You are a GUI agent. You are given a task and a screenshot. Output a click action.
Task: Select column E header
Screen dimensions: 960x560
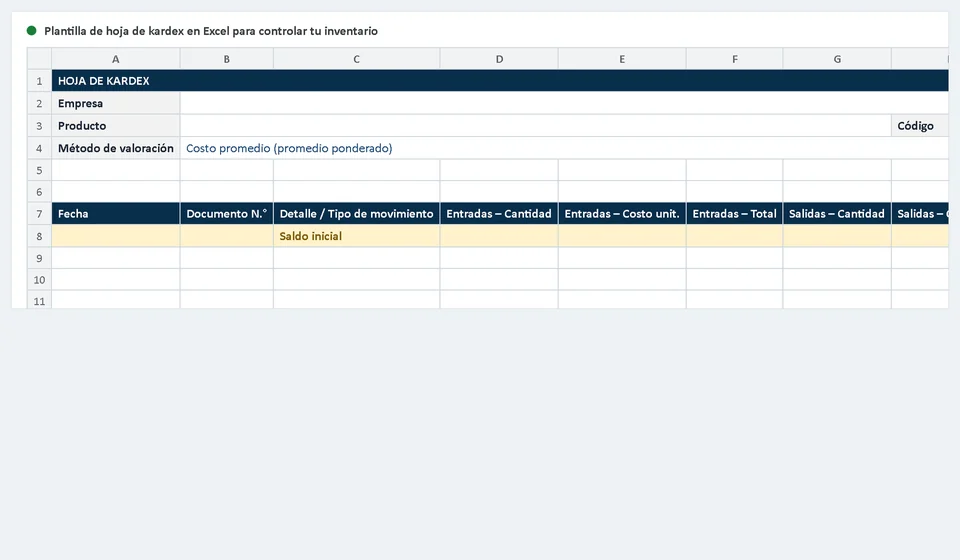pyautogui.click(x=622, y=59)
